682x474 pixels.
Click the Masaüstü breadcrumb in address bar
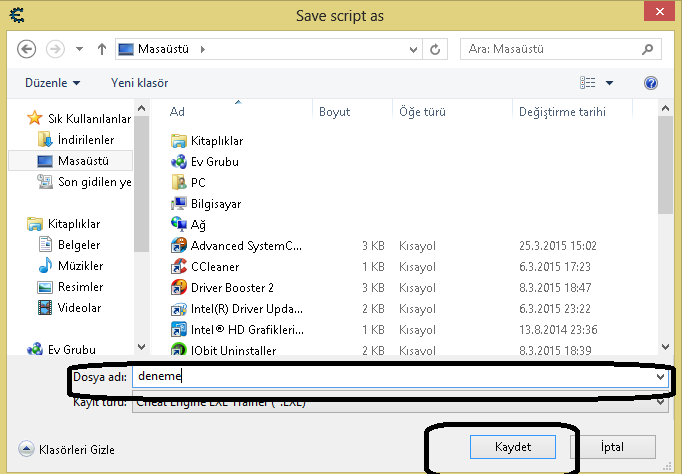pos(163,49)
